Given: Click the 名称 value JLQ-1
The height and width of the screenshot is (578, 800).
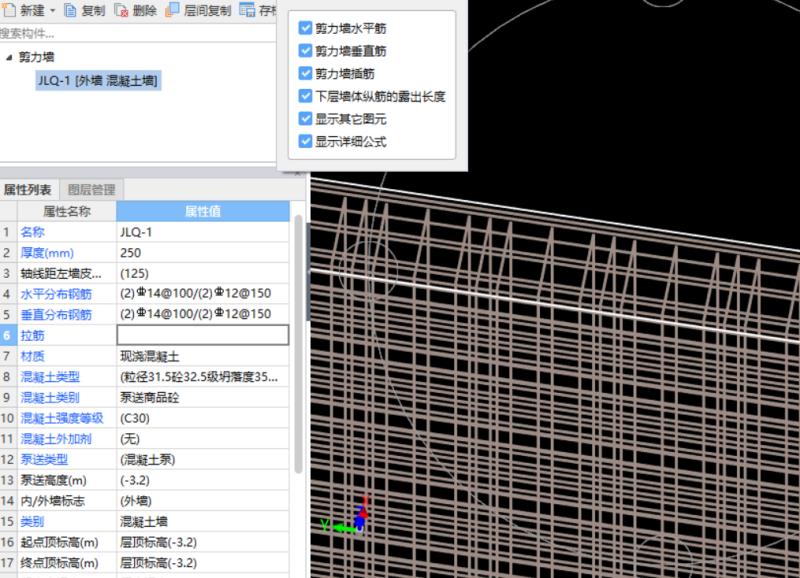Looking at the screenshot, I should point(203,232).
